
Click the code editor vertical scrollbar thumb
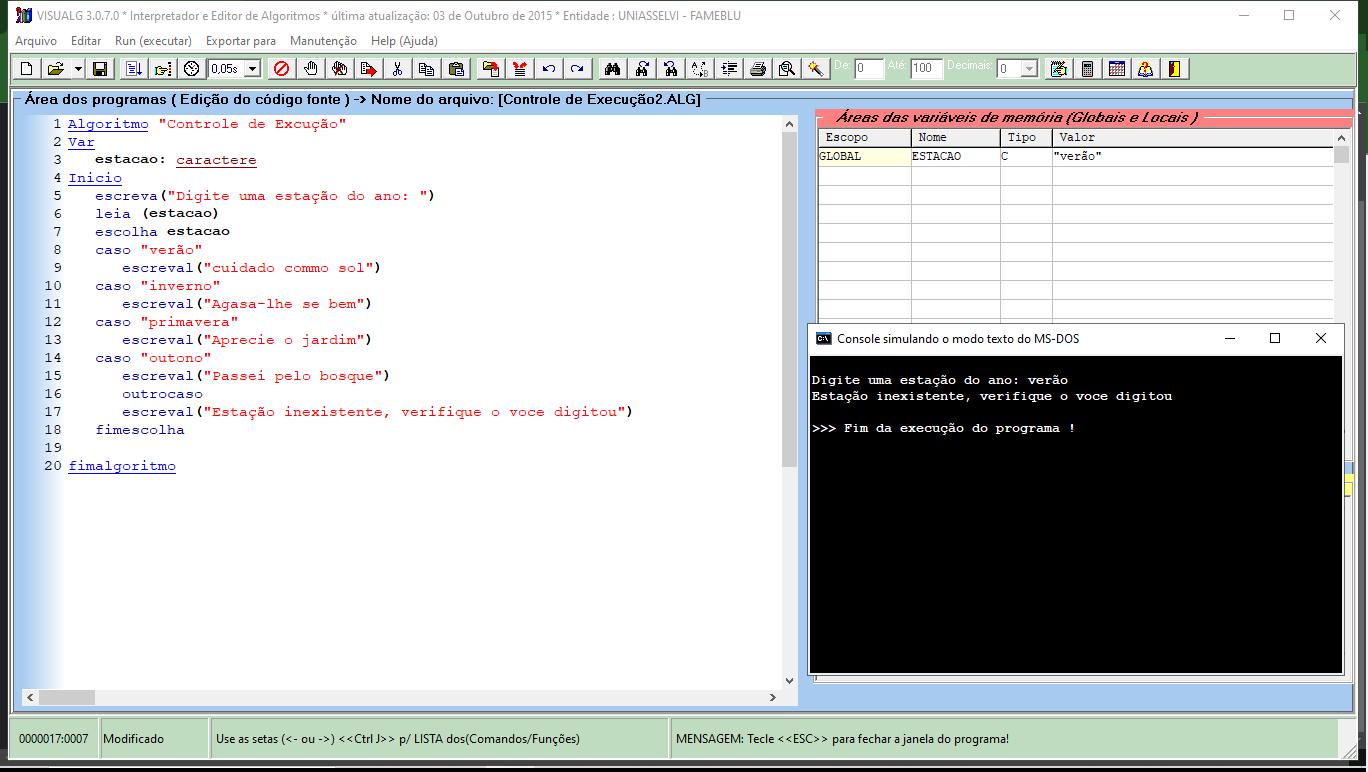point(789,301)
